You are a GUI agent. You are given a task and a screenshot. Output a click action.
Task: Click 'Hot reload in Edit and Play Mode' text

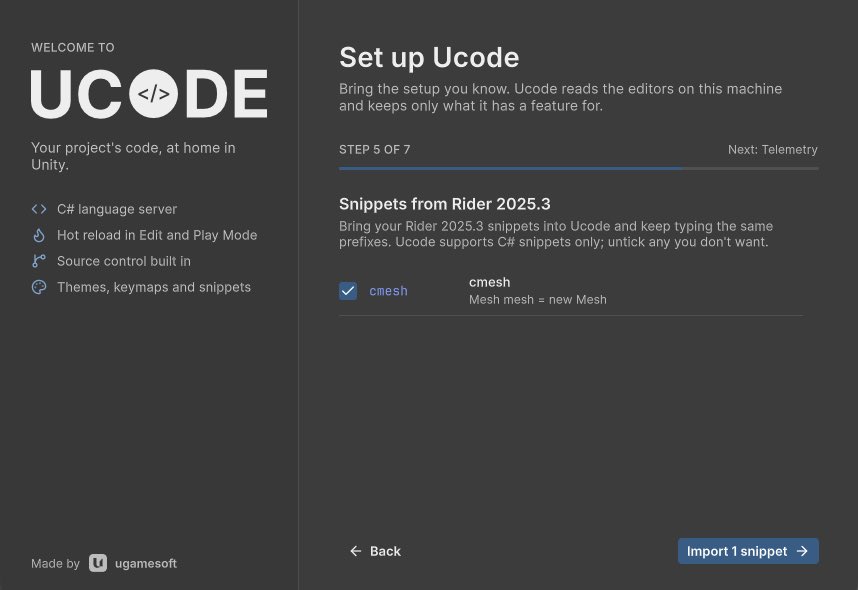[157, 235]
